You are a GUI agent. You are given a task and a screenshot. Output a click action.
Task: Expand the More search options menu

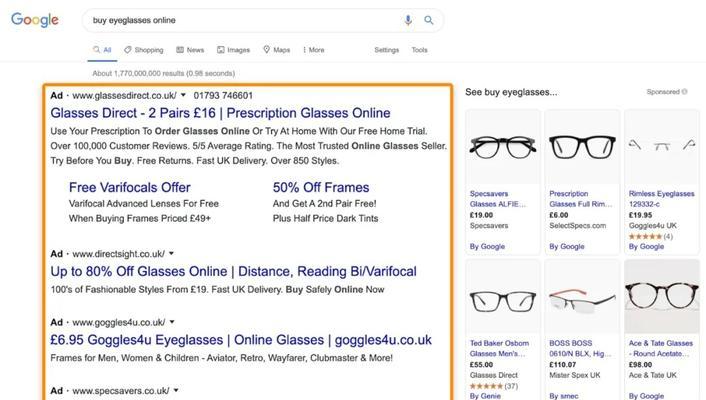click(x=314, y=50)
